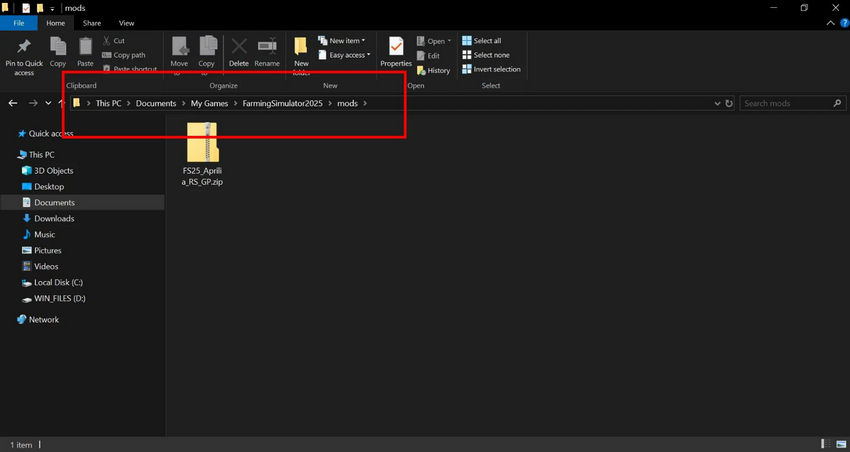The width and height of the screenshot is (850, 452).
Task: Click Invert selection in the ribbon
Action: coord(491,69)
